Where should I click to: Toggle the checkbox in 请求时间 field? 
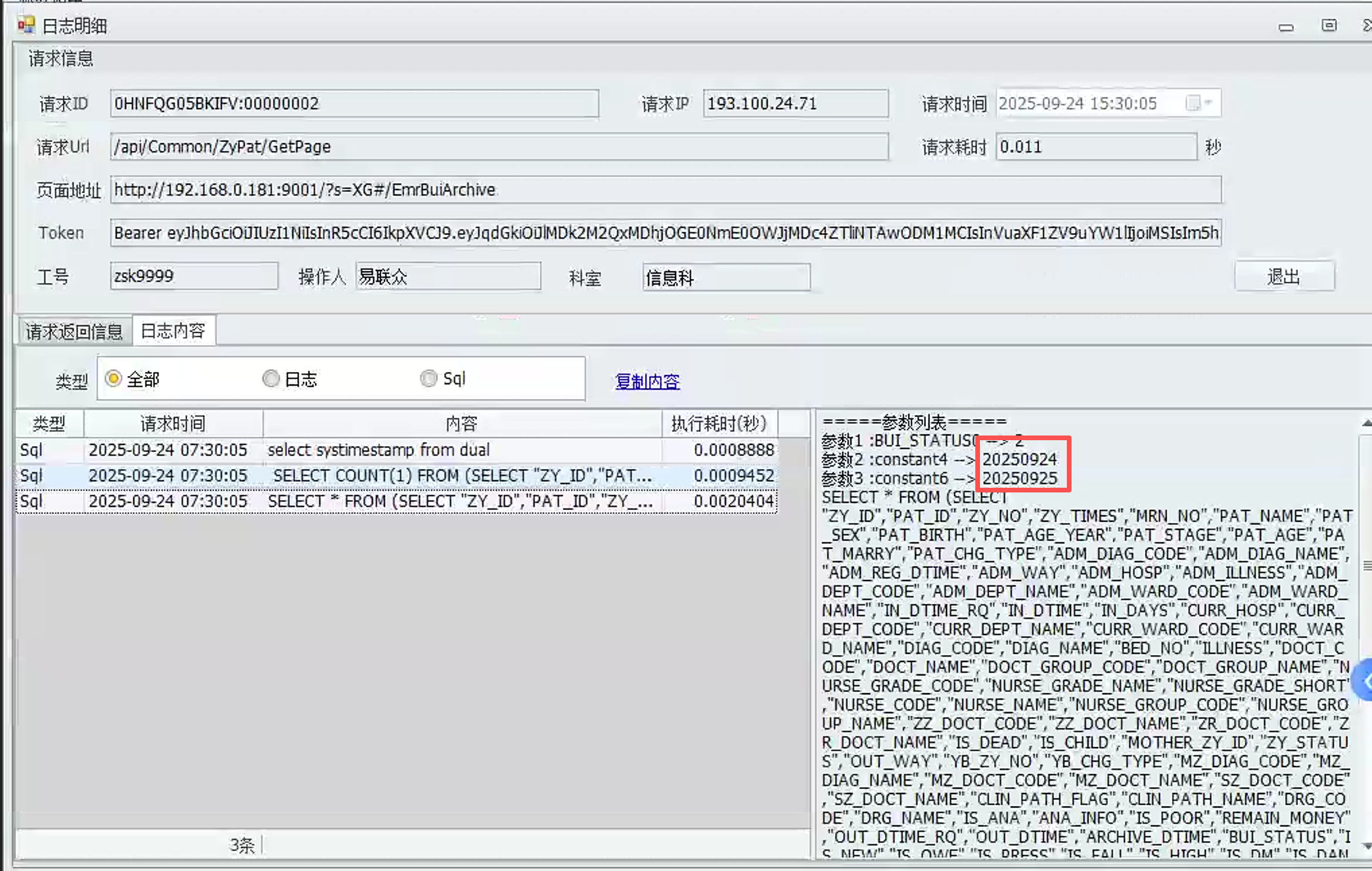click(1192, 103)
